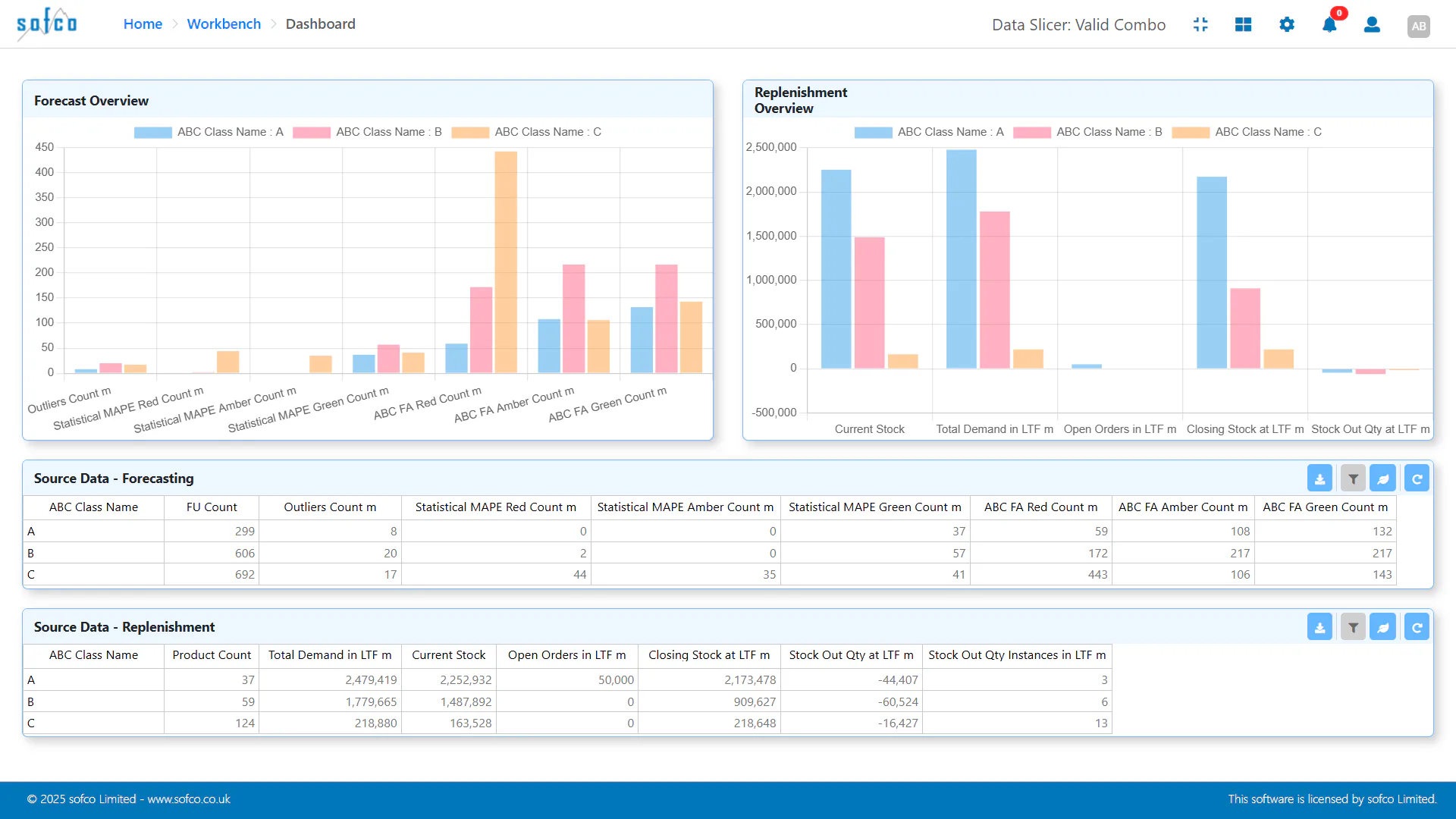
Task: Open the settings gear
Action: click(1287, 24)
